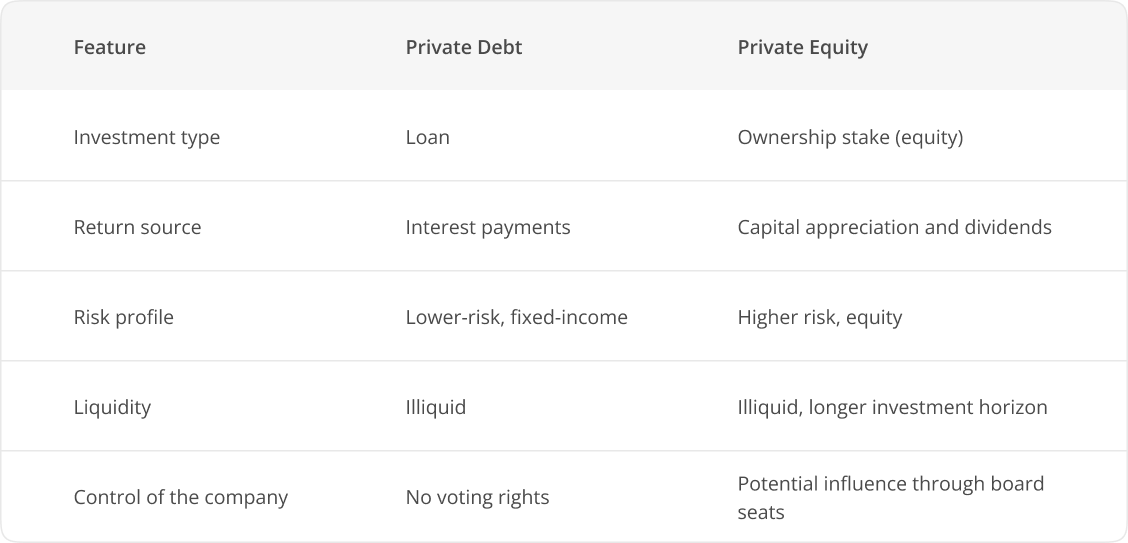Click the Feature column header
This screenshot has height=543, width=1128.
click(x=109, y=47)
